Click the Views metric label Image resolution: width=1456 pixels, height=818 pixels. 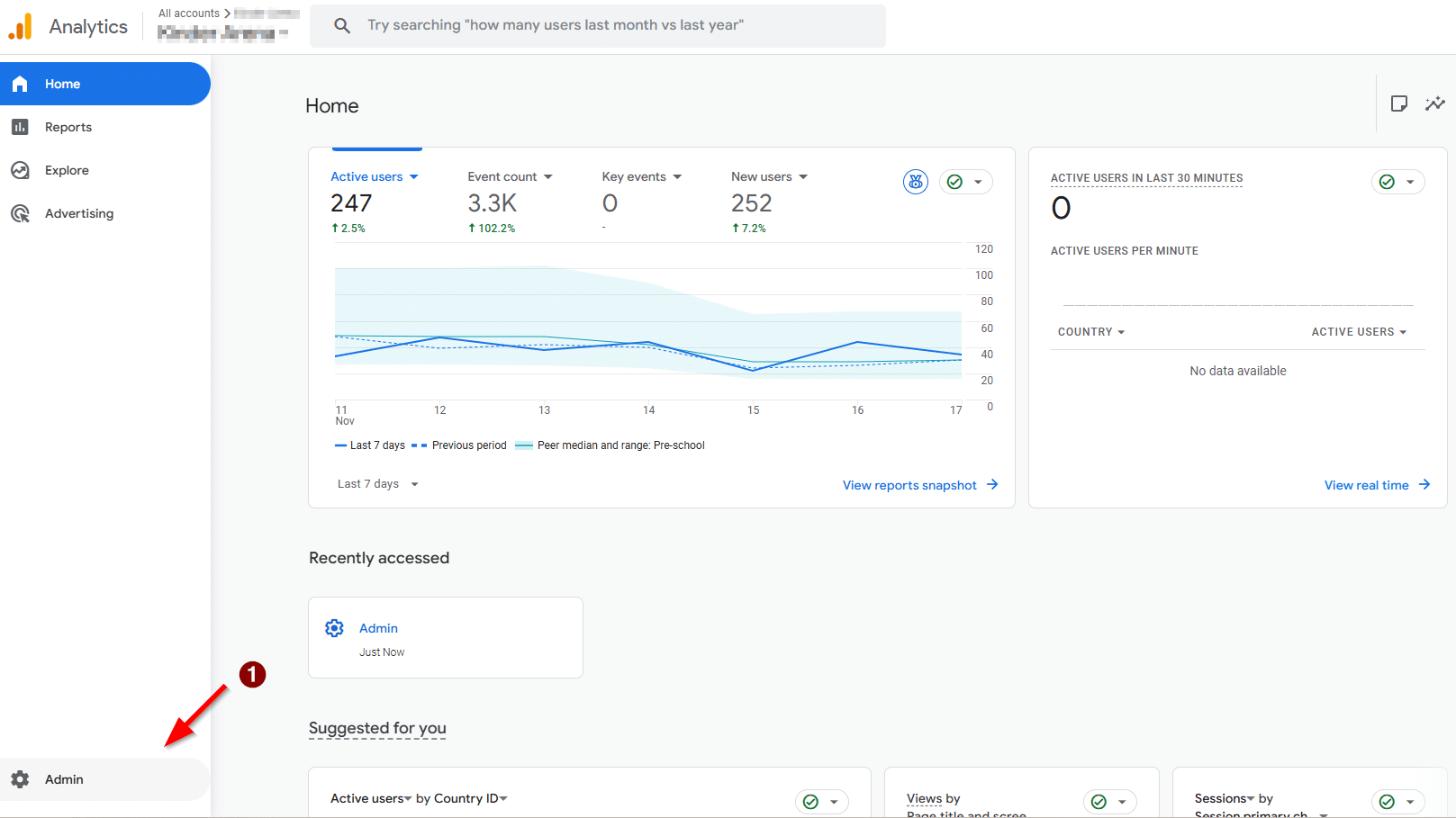tap(924, 798)
